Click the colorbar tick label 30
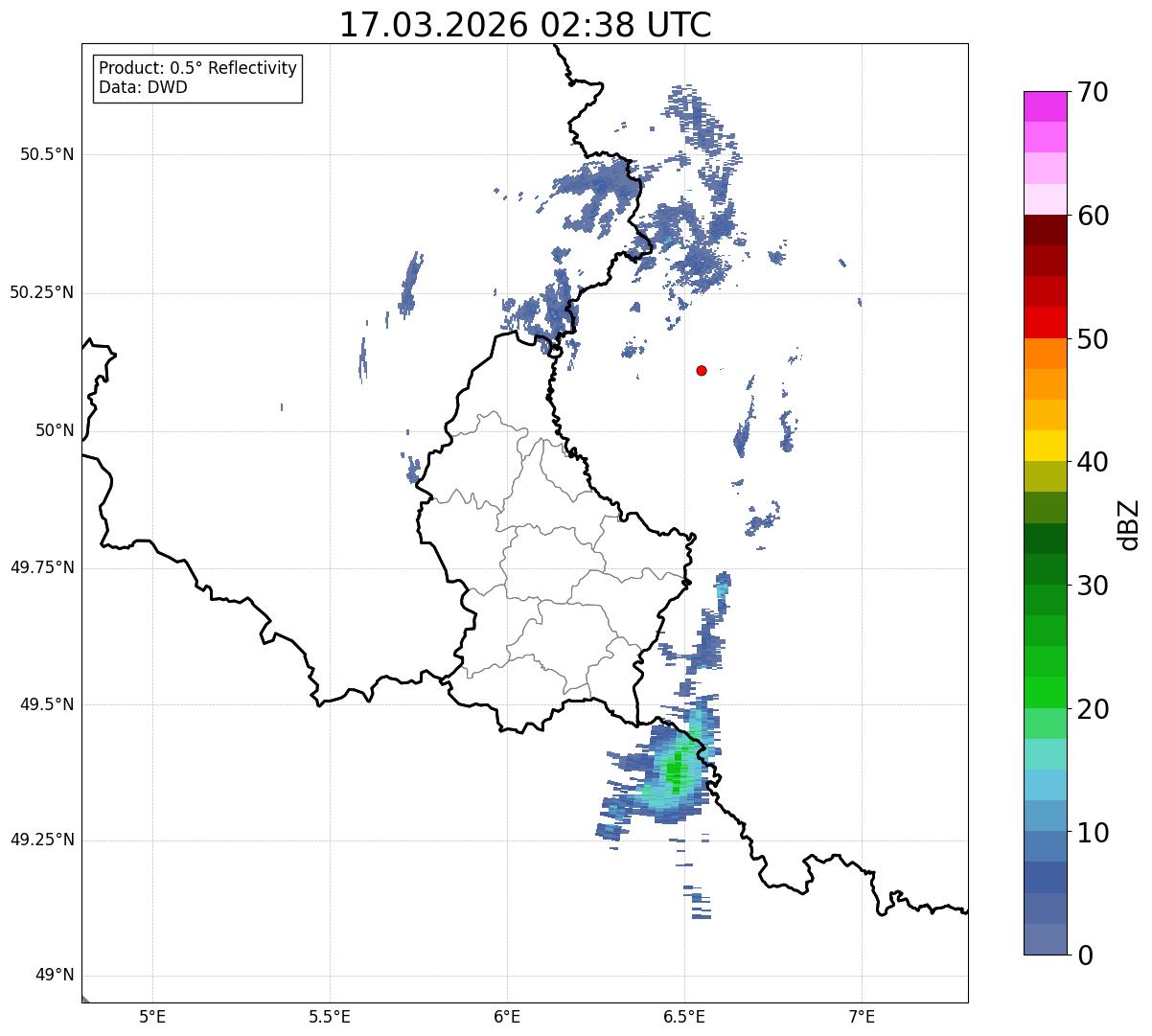 coord(1093,586)
